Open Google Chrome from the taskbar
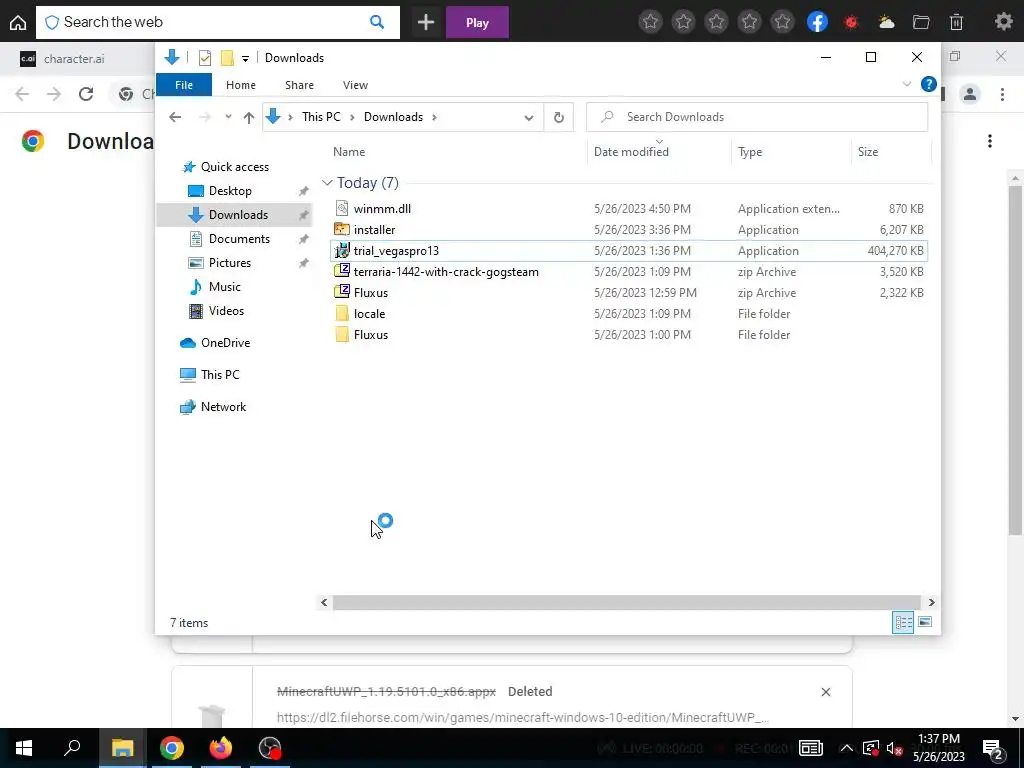Image resolution: width=1024 pixels, height=768 pixels. coord(172,748)
